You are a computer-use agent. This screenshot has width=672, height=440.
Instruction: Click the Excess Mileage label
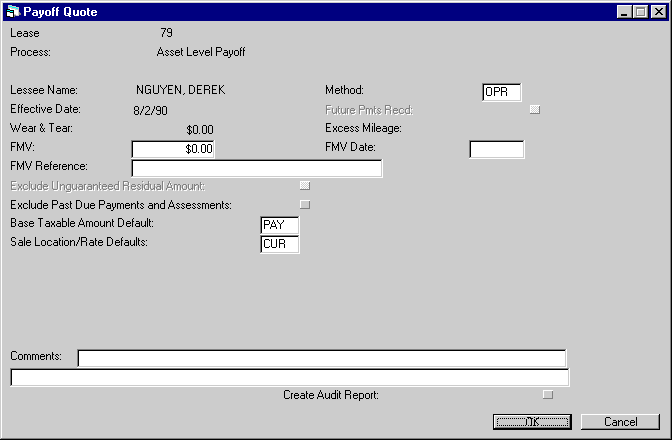coord(363,128)
